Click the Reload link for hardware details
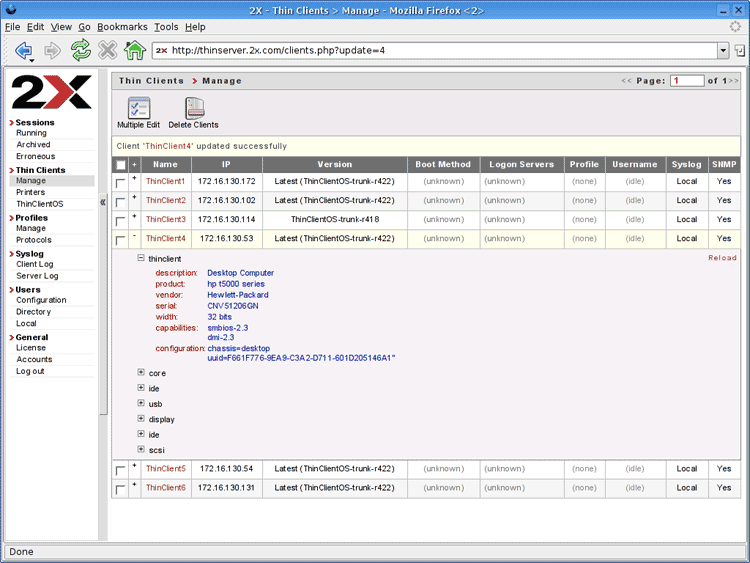Image resolution: width=750 pixels, height=563 pixels. [x=722, y=258]
